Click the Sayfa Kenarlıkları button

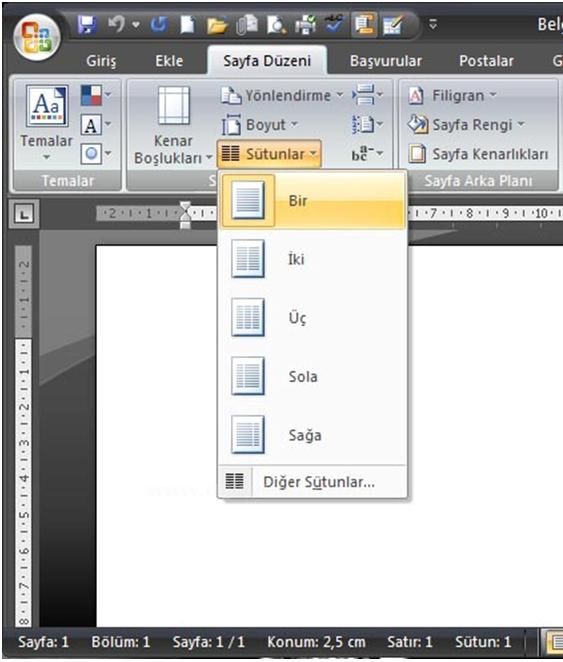tap(479, 154)
